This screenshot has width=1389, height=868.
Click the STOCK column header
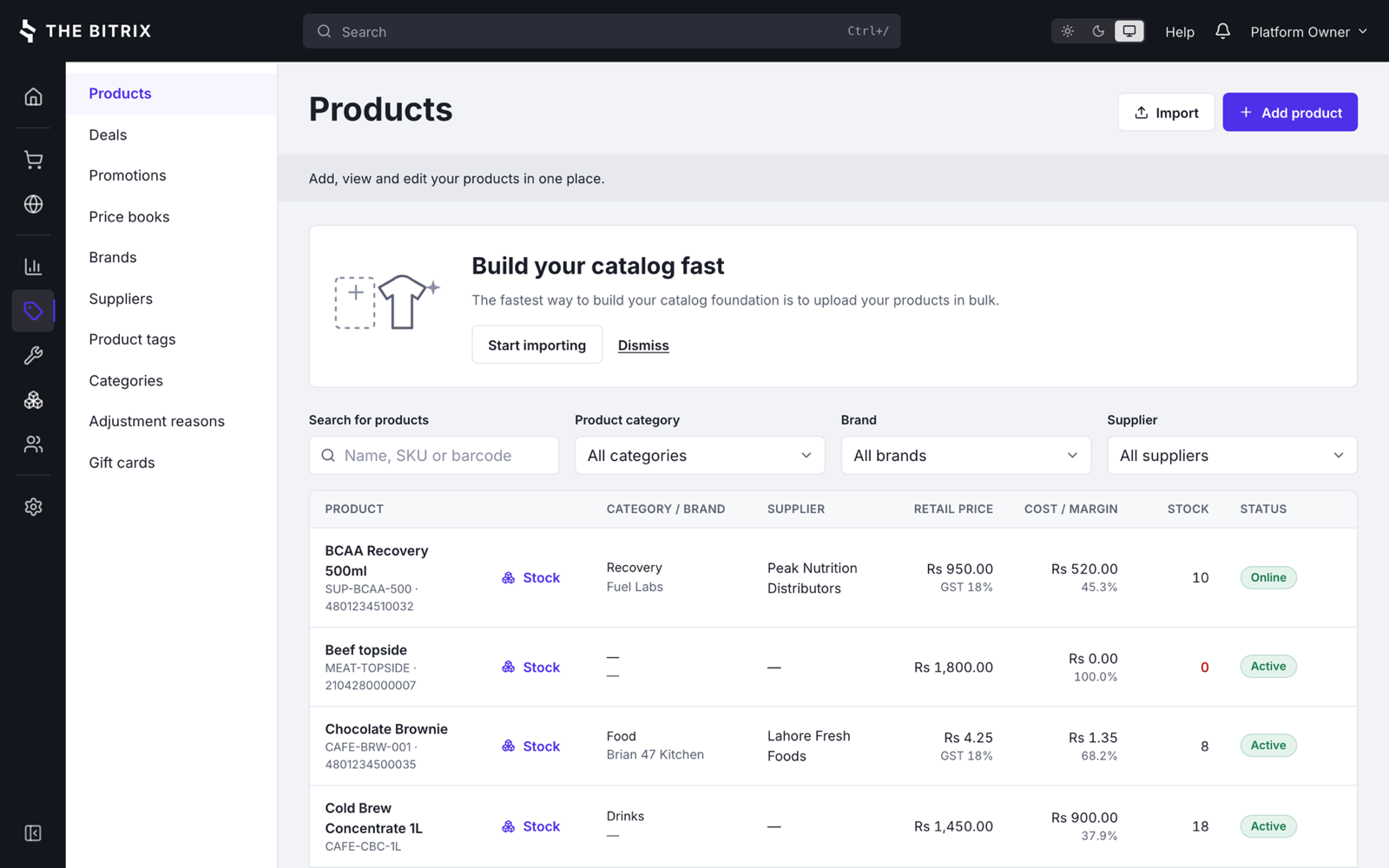[1188, 510]
